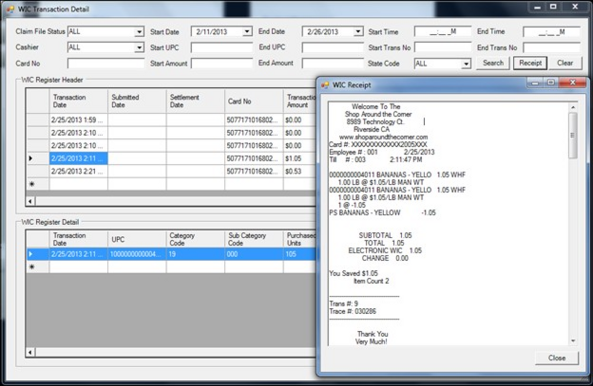Click the receipt scrollbar down arrow
The height and width of the screenshot is (386, 593).
(x=573, y=341)
